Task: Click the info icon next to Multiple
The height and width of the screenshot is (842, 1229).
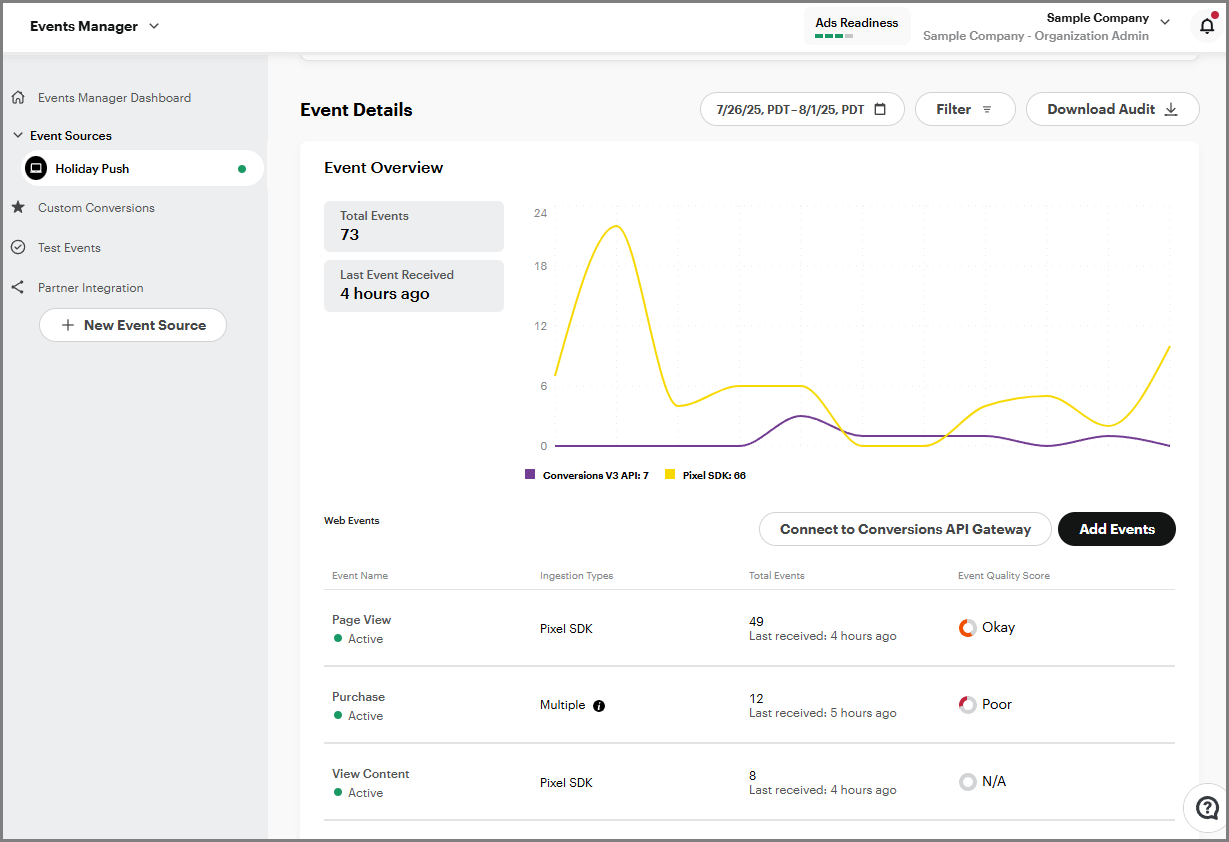Action: tap(599, 706)
